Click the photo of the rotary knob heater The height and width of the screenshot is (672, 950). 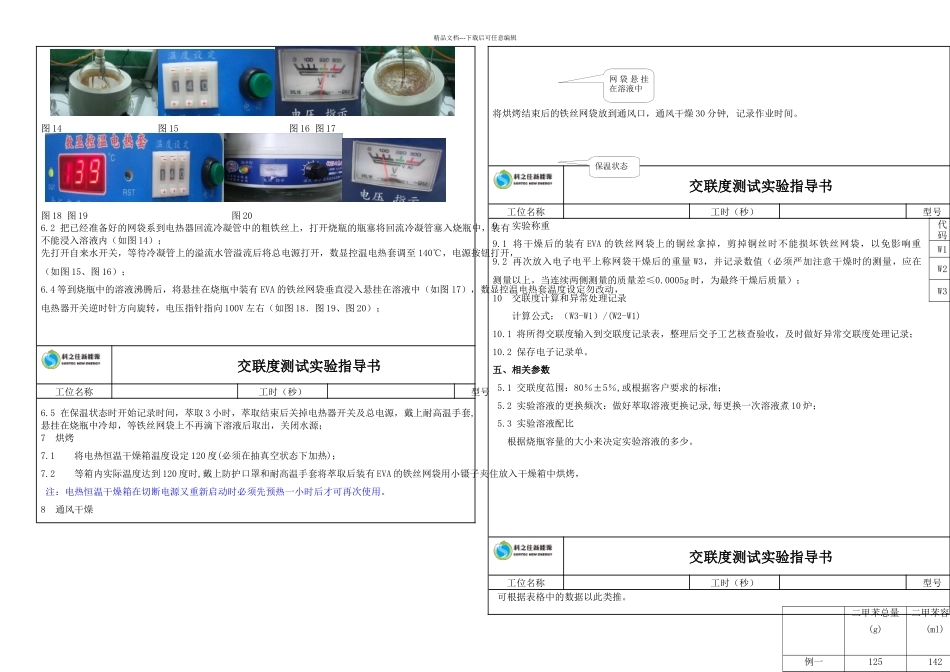pos(283,168)
